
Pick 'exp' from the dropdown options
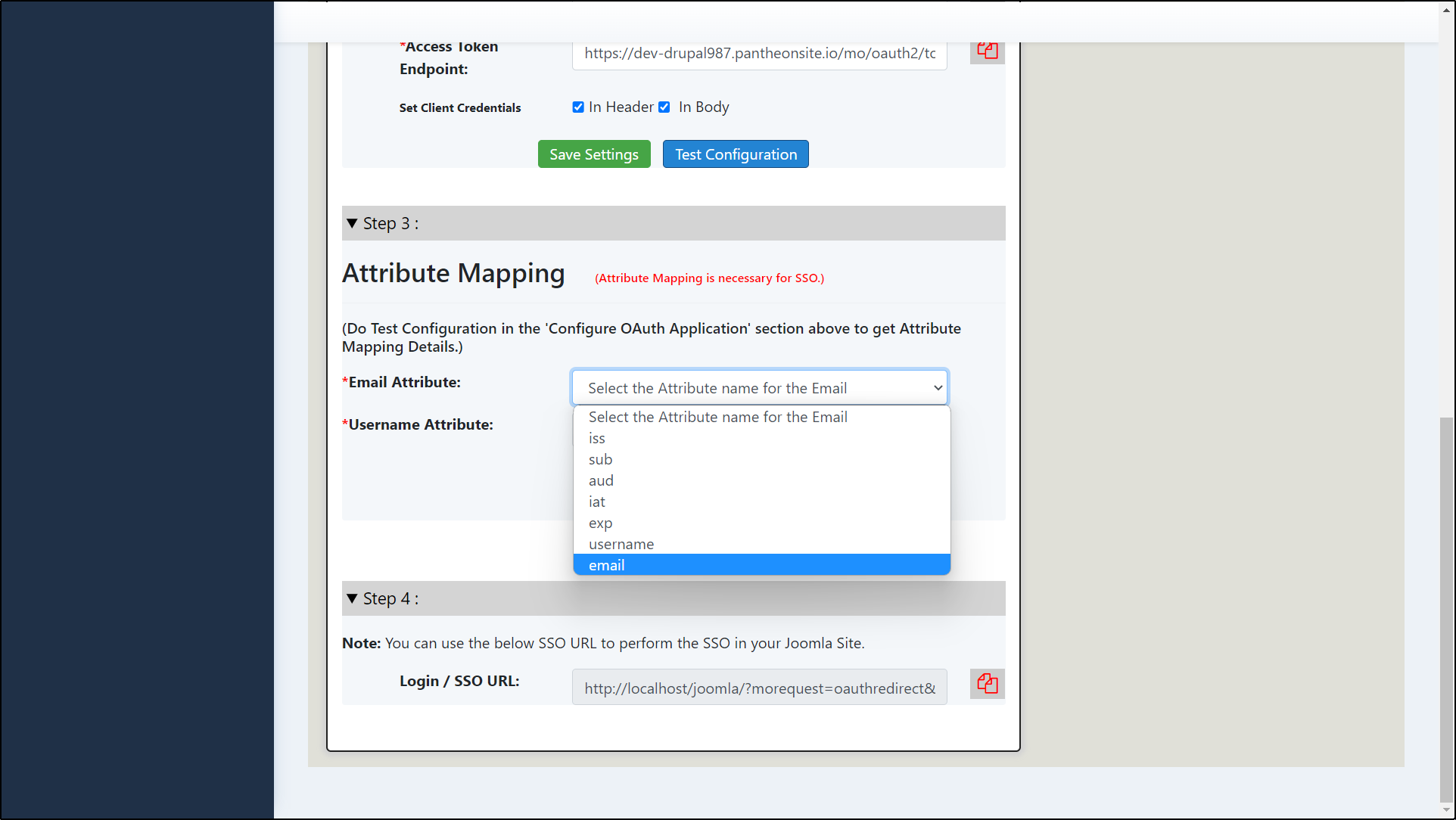click(x=761, y=523)
